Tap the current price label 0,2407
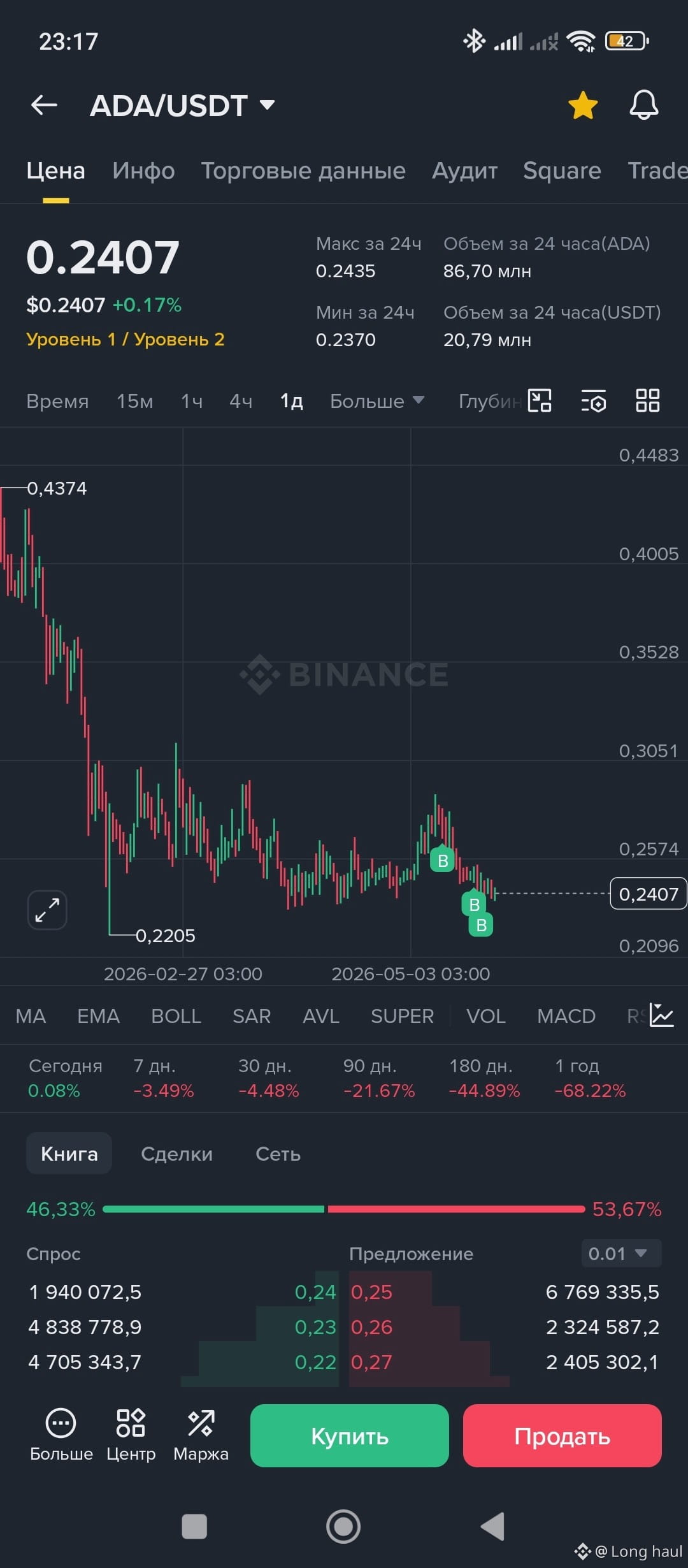The width and height of the screenshot is (688, 1568). pos(649,894)
